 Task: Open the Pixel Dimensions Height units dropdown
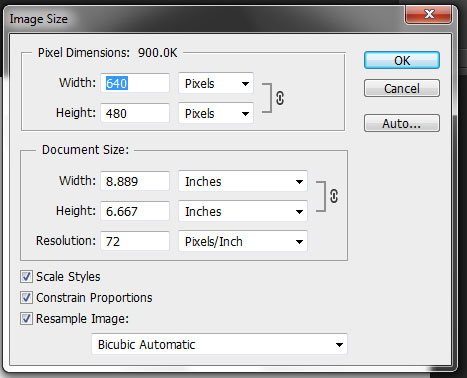click(x=216, y=113)
